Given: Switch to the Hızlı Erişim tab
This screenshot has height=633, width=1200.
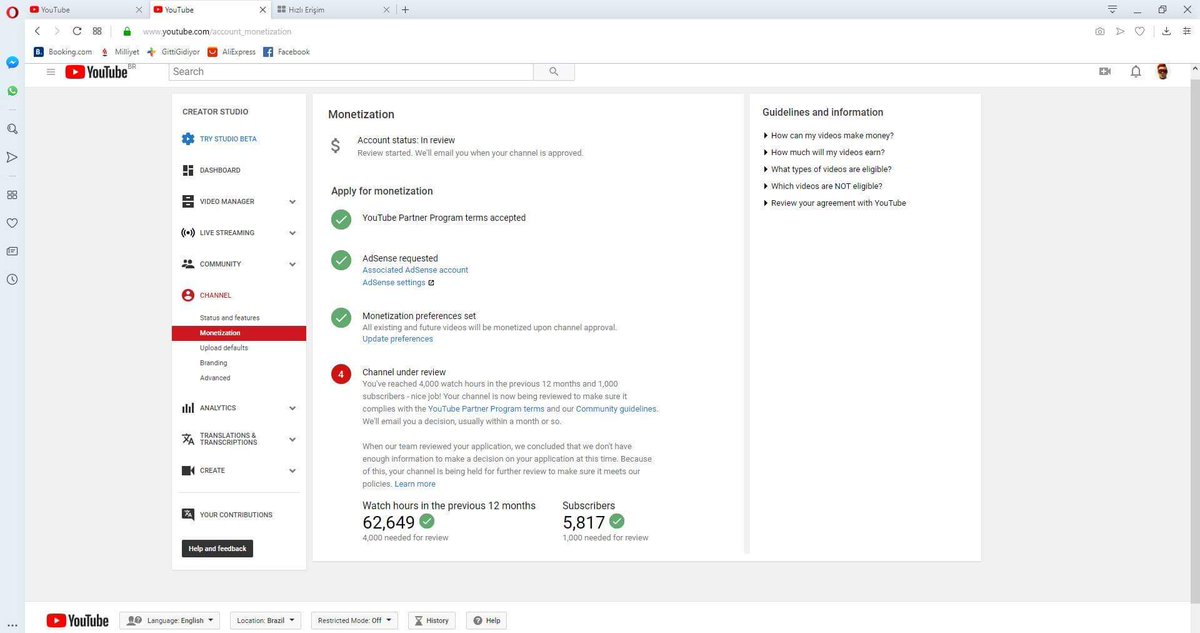Looking at the screenshot, I should click(332, 9).
